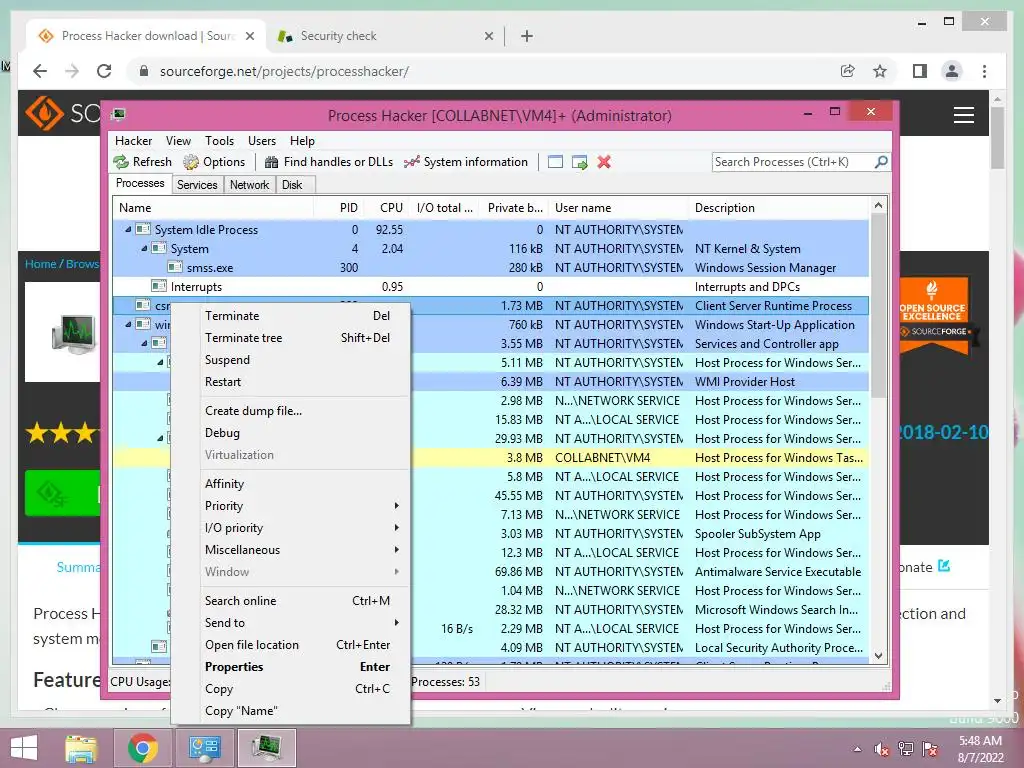Bookmark this page with the star icon
1024x768 pixels.
point(880,71)
